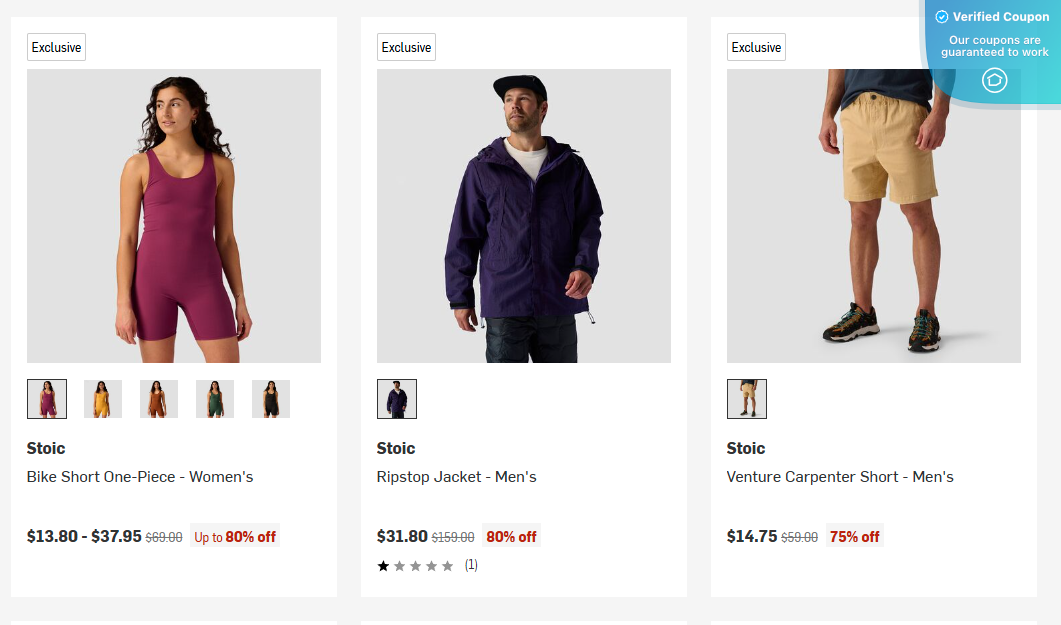Click the "Exclusive" badge on the Ripstop Jacket

pyautogui.click(x=405, y=46)
